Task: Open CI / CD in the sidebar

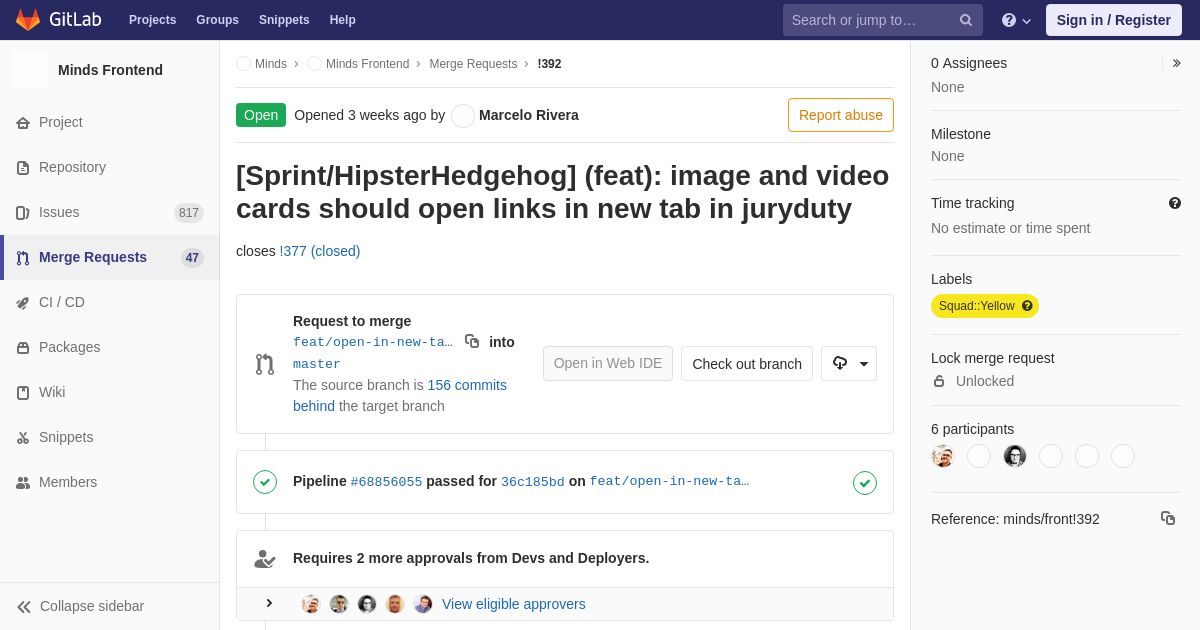Action: 110,302
